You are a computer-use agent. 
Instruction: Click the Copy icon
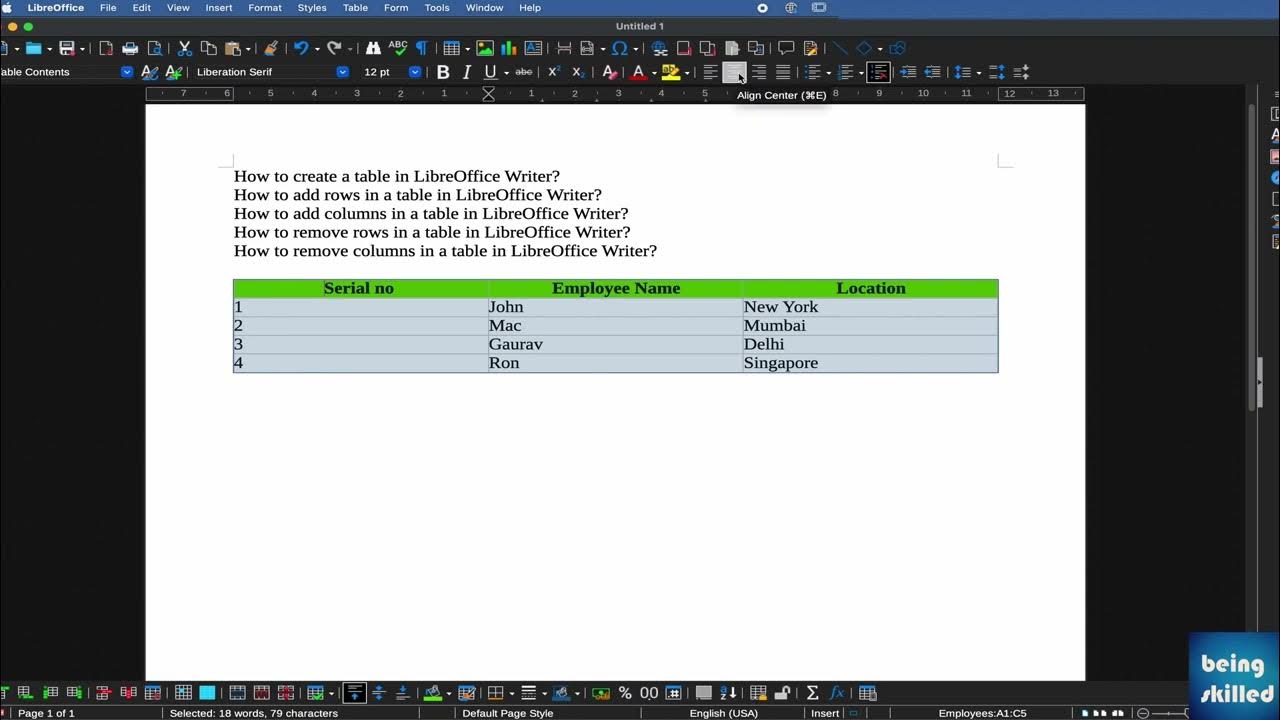208,48
